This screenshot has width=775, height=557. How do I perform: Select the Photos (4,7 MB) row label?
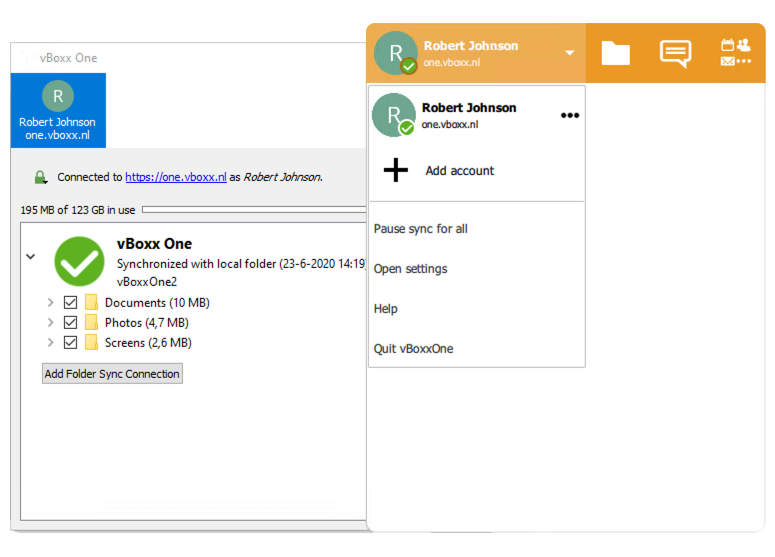tap(147, 323)
